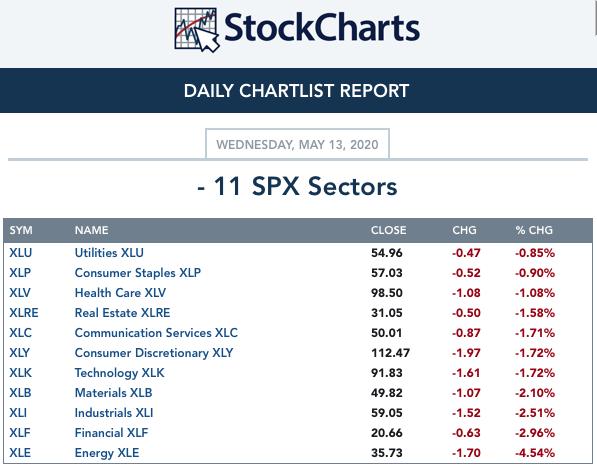Open Consumer Discretionary XLY link
This screenshot has width=597, height=467.
154,353
